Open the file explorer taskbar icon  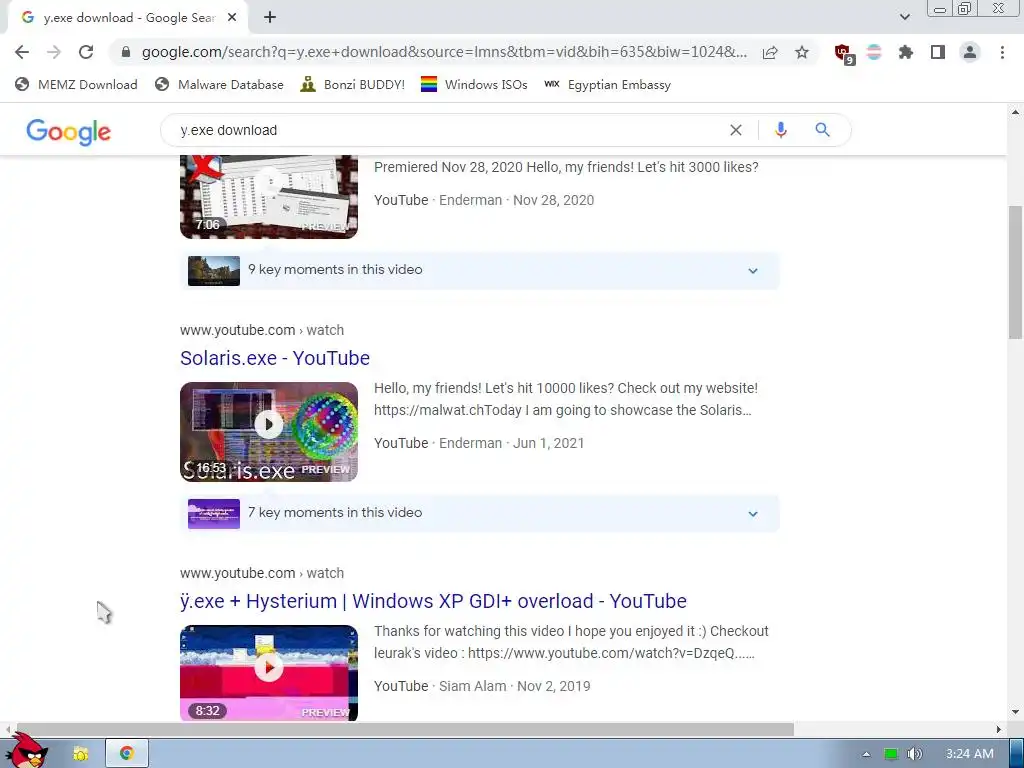coord(80,754)
